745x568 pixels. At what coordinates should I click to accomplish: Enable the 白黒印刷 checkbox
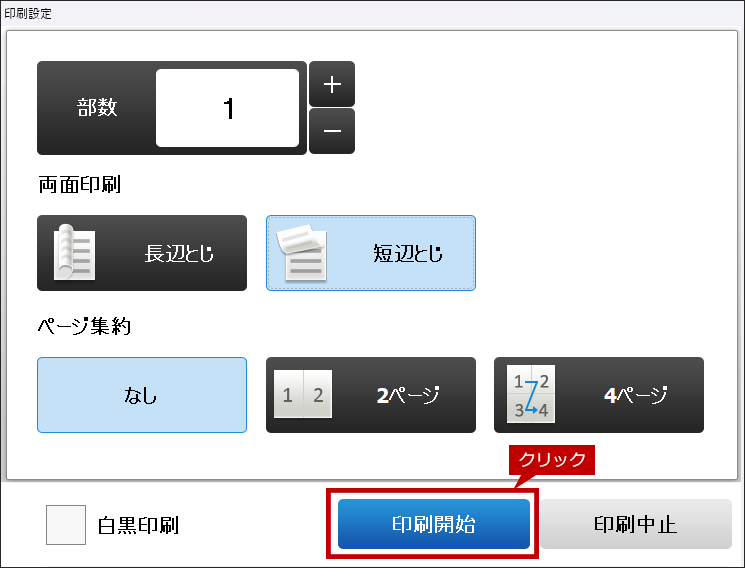(x=66, y=525)
